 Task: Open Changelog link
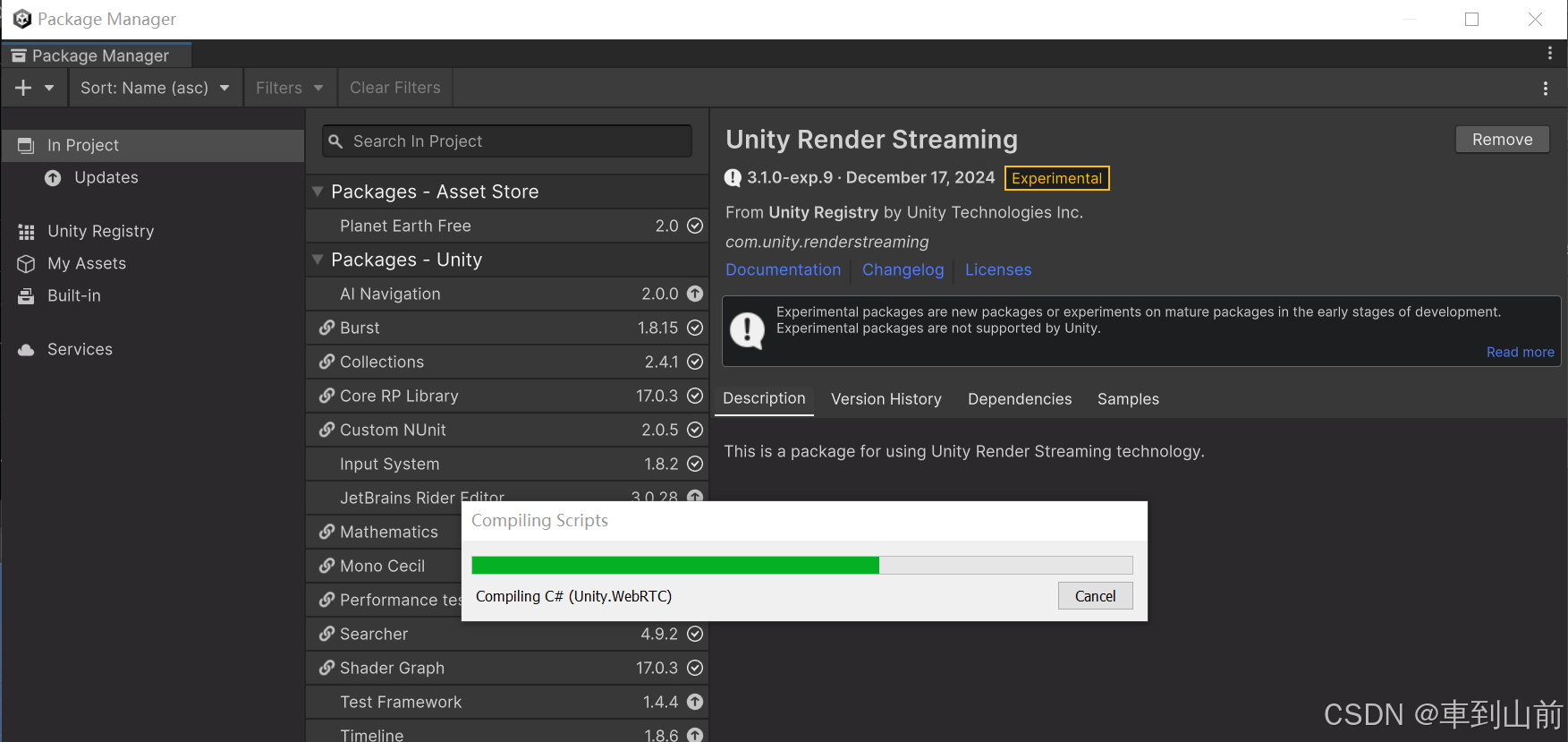pyautogui.click(x=903, y=269)
